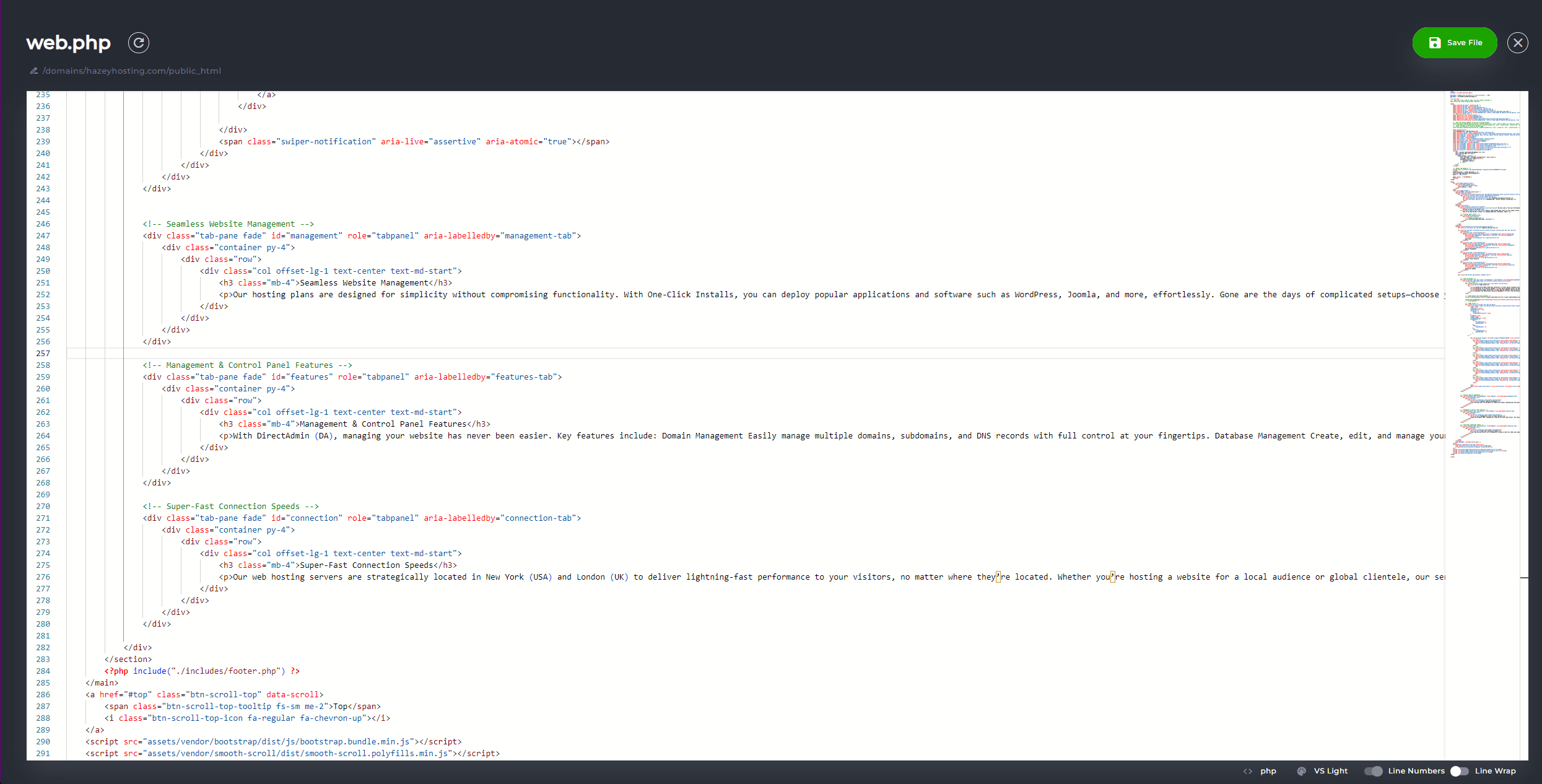
Task: Click the closing </main> tag on line 285
Action: pos(102,683)
